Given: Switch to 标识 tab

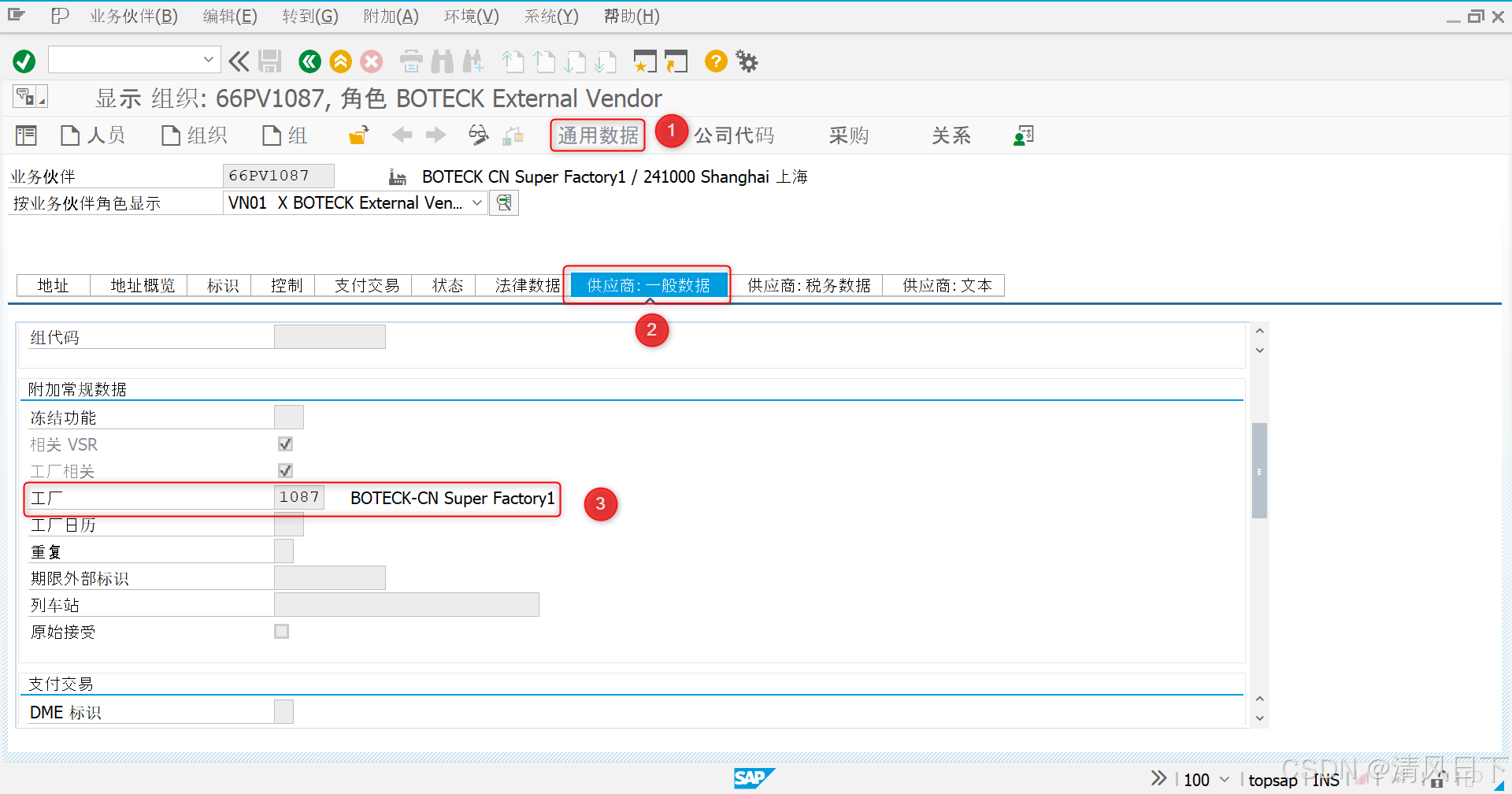Looking at the screenshot, I should coord(223,285).
